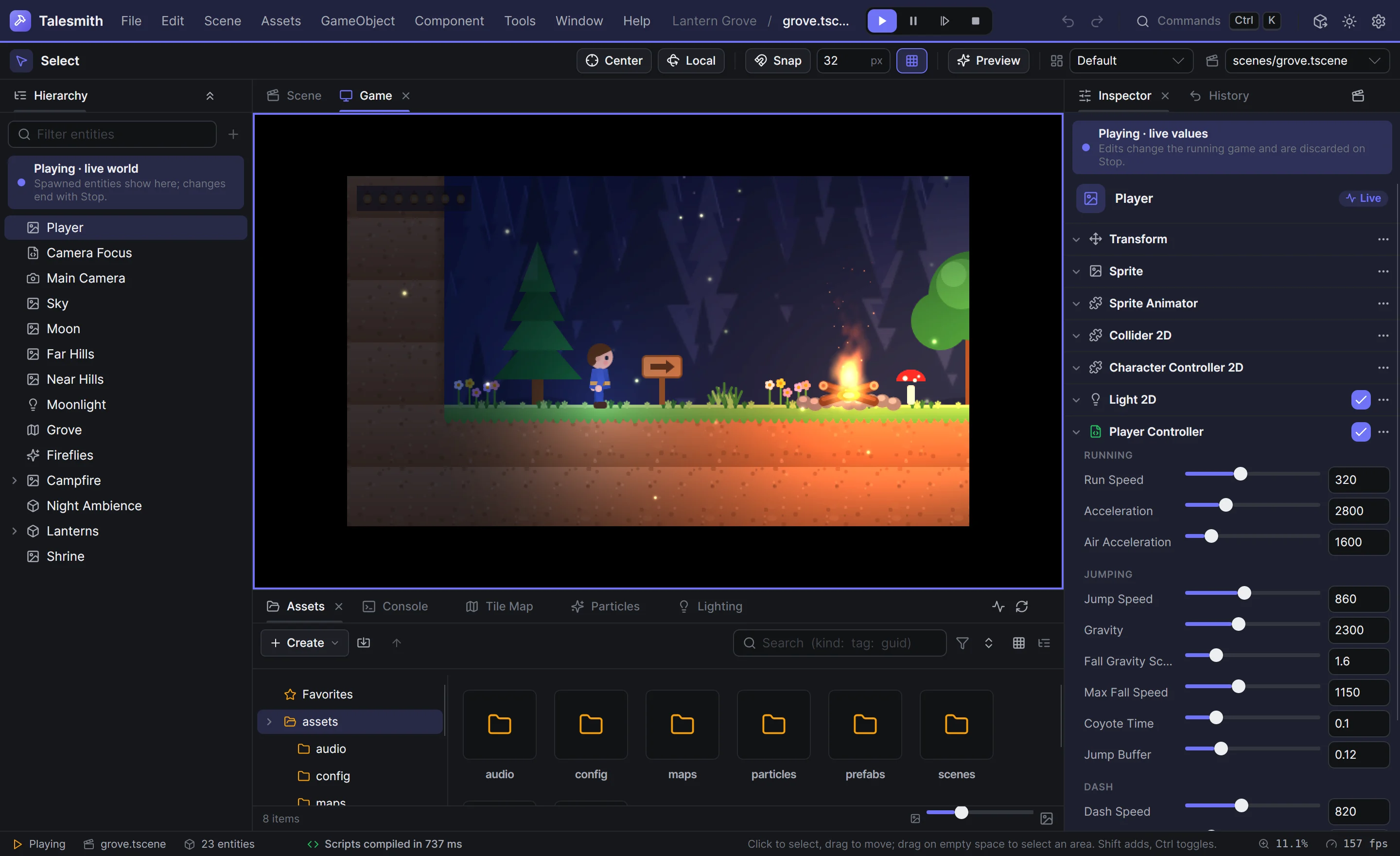Toggle the grid snapping button
Screen dimensions: 1400x856
pos(912,61)
